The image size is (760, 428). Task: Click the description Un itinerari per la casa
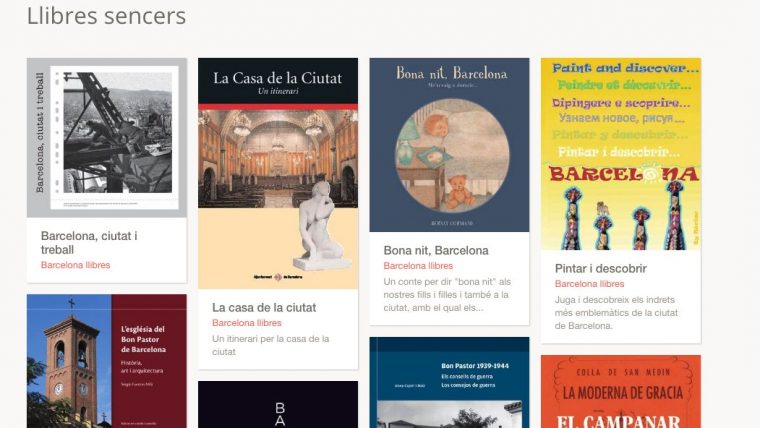tap(270, 345)
